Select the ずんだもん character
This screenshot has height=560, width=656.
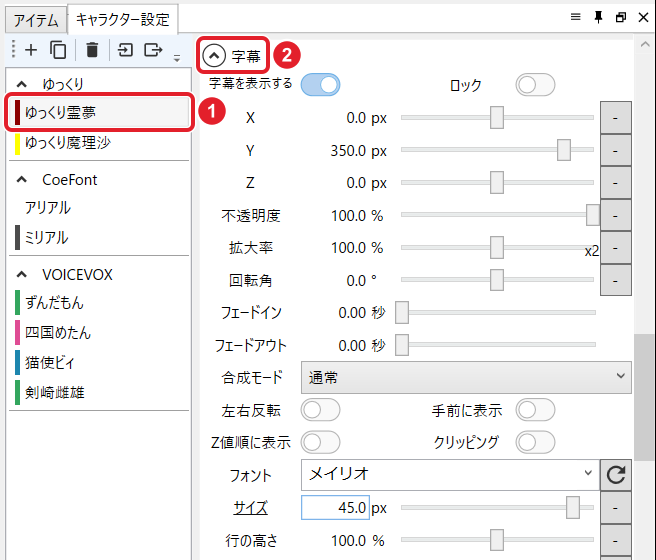pos(99,302)
